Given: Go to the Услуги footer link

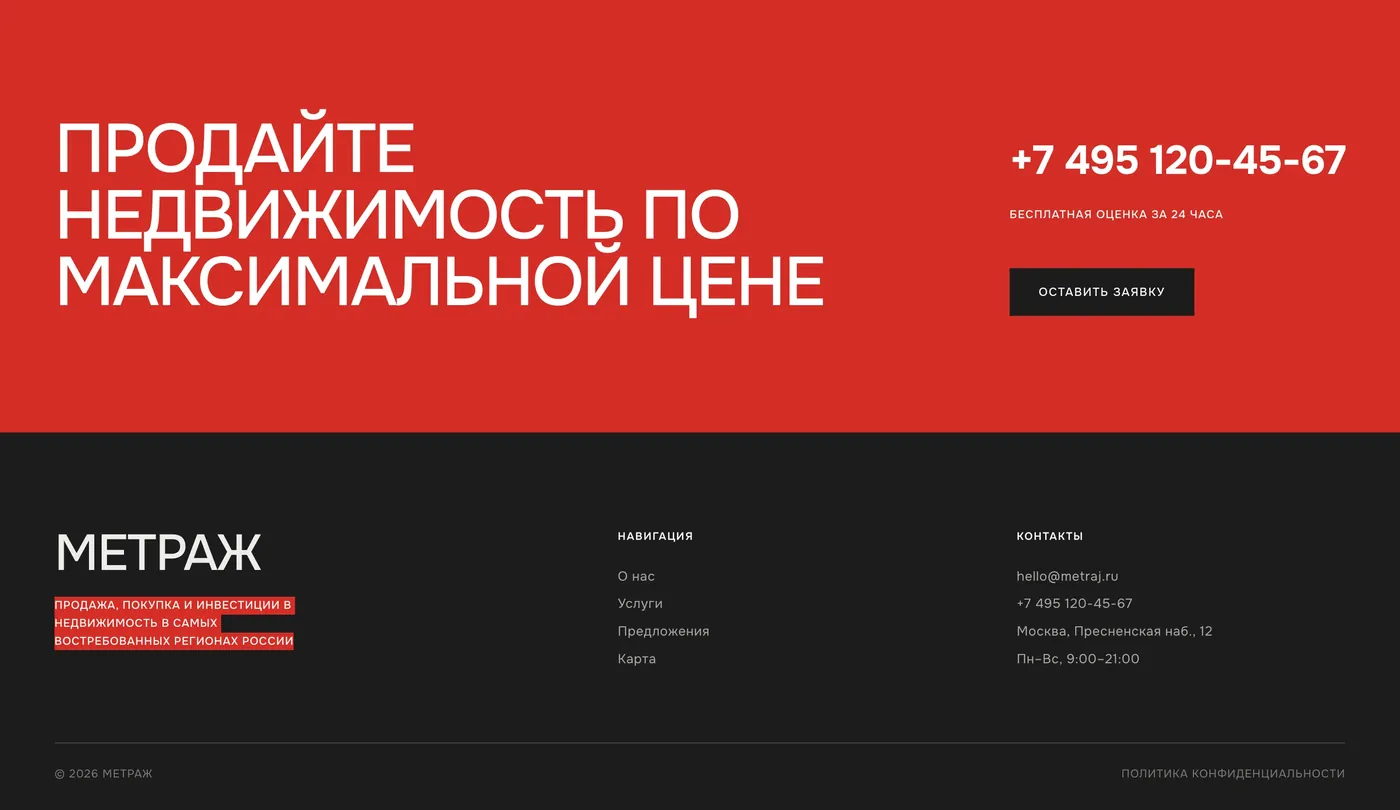Looking at the screenshot, I should coord(640,604).
